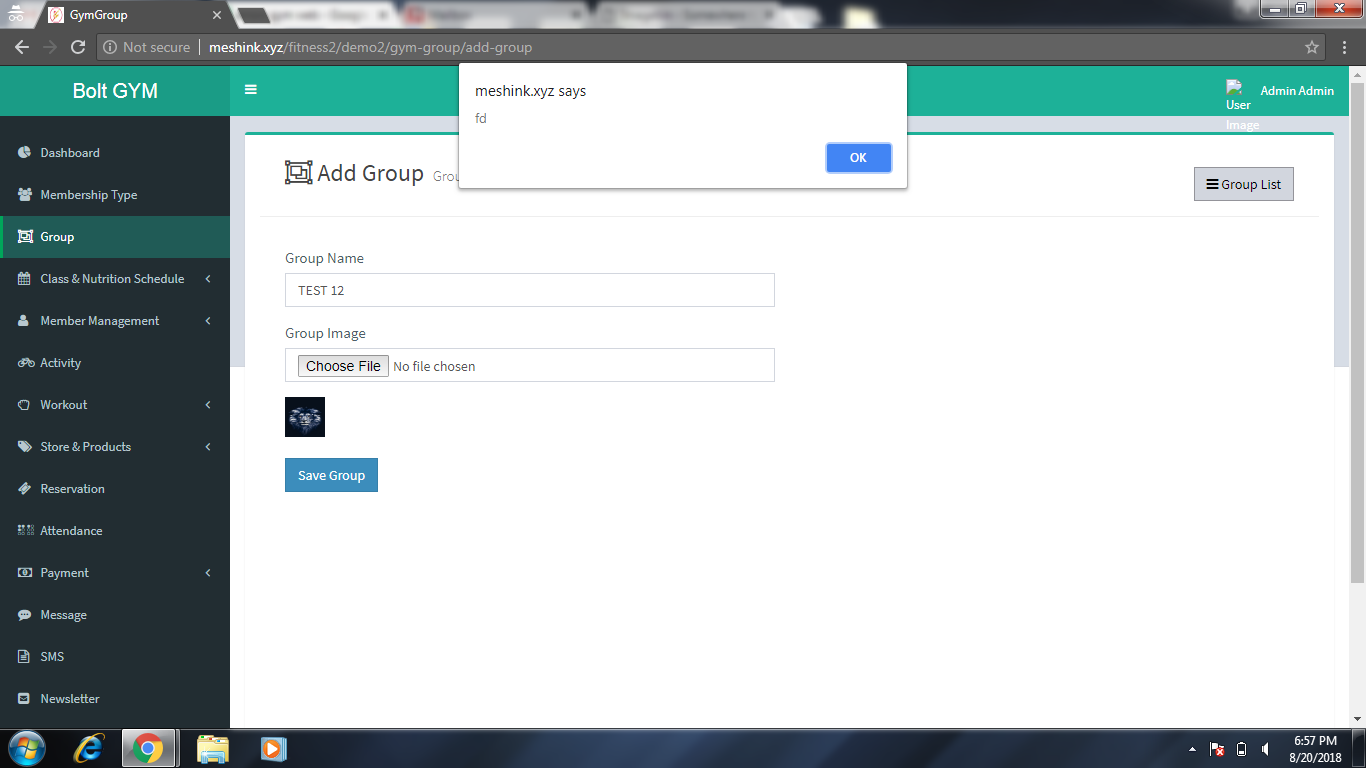The width and height of the screenshot is (1366, 768).
Task: Click the Message menu label
Action: (63, 615)
